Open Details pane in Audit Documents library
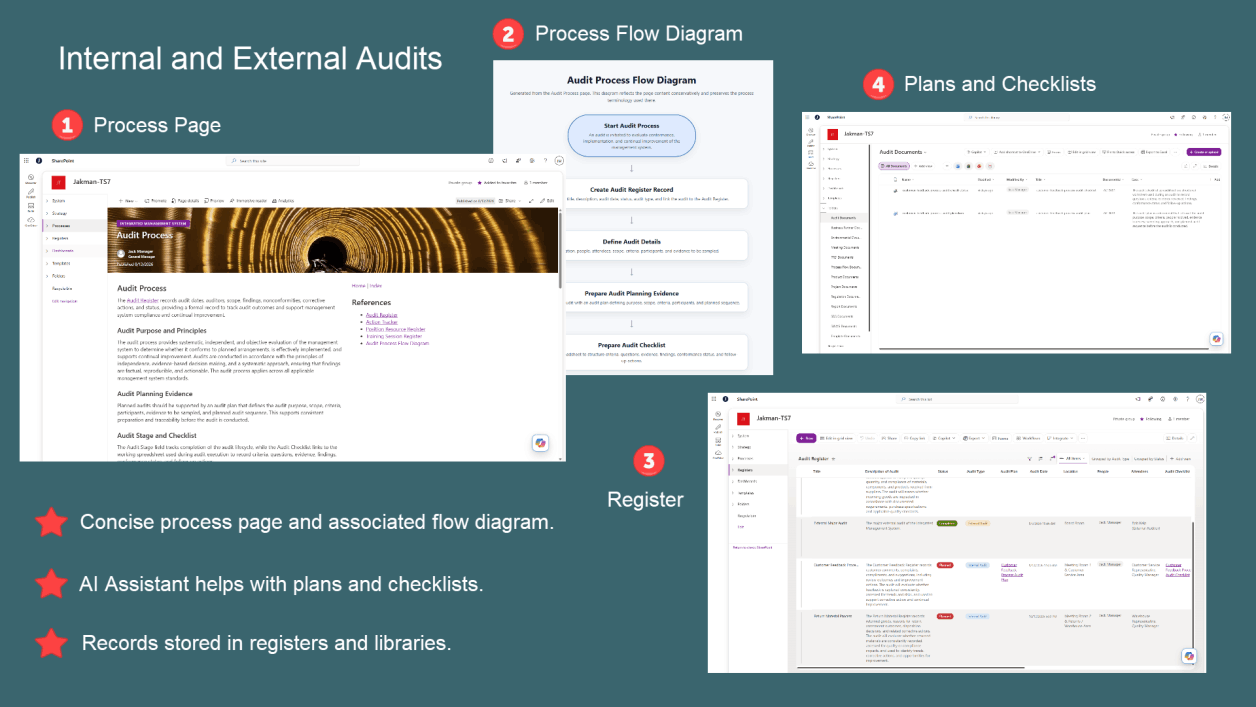Image resolution: width=1256 pixels, height=707 pixels. point(1211,166)
